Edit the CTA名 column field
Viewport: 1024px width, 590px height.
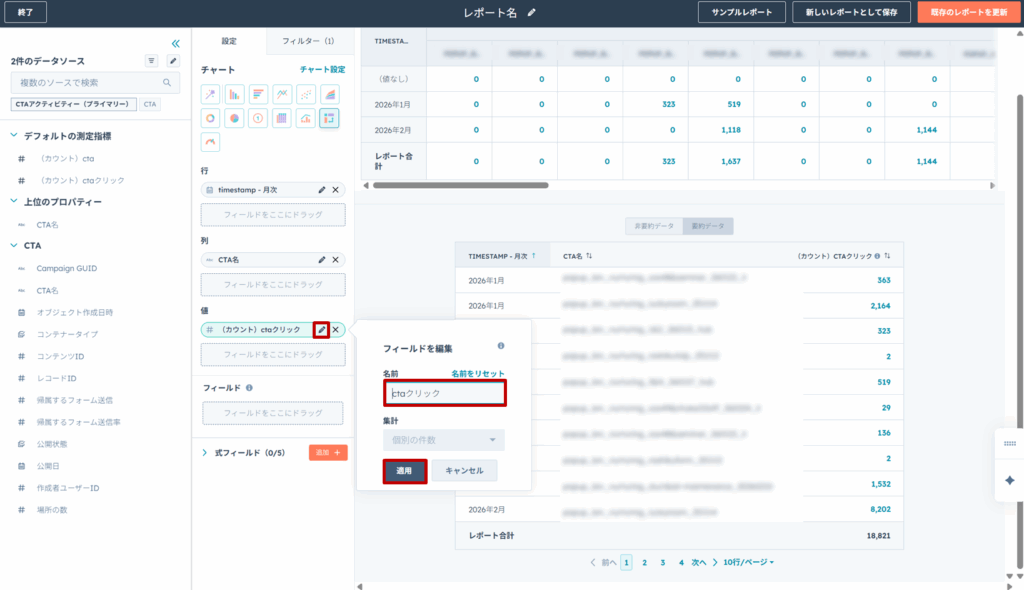tap(322, 260)
